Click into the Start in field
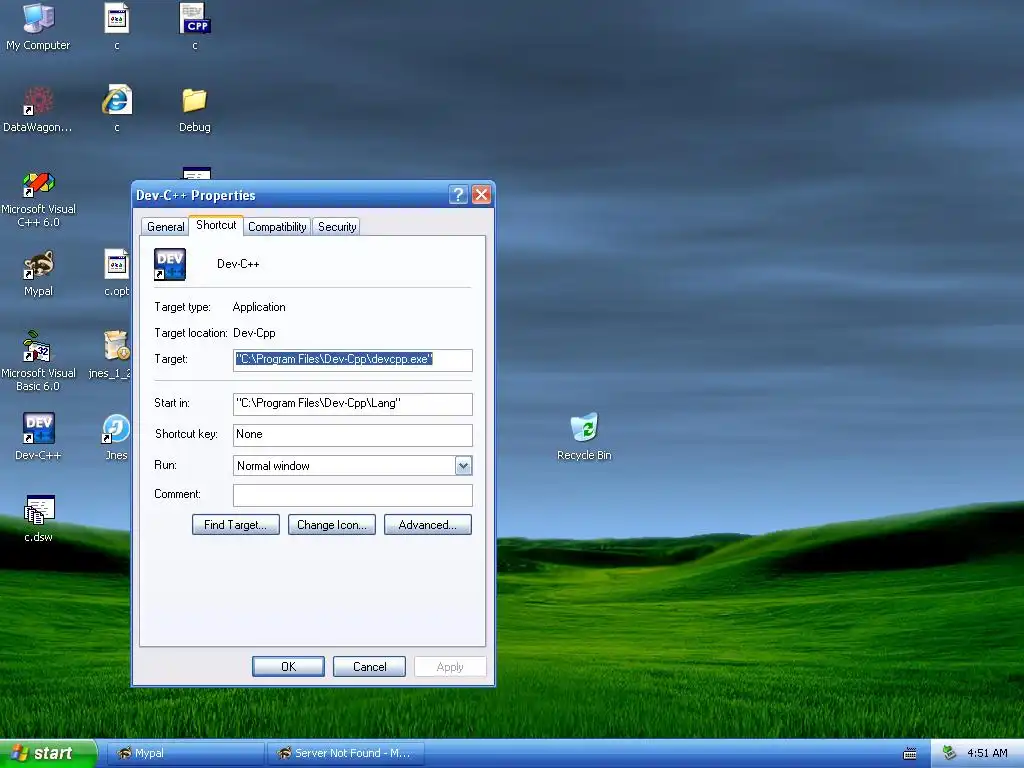 coord(353,404)
